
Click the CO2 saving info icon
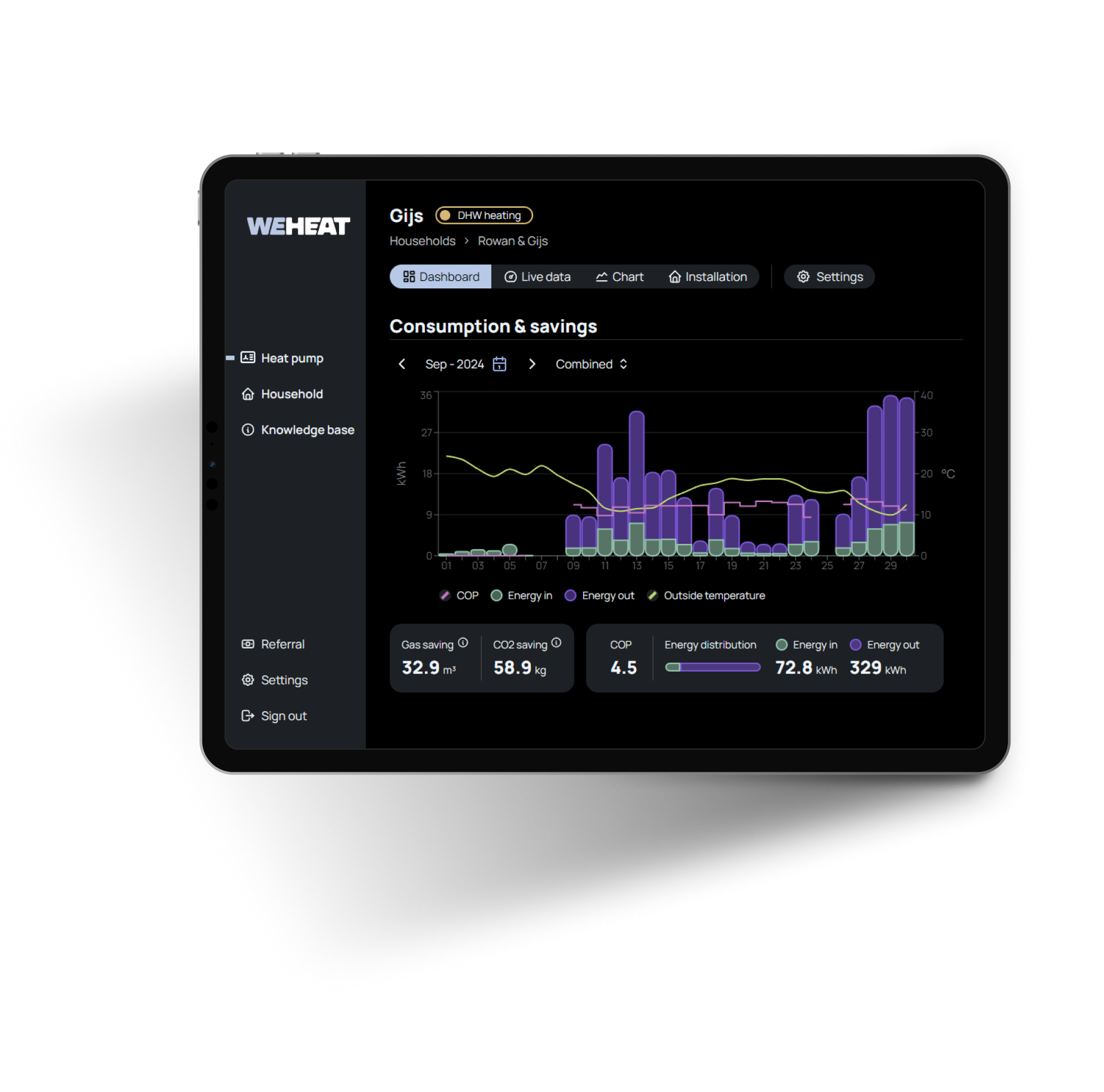point(556,643)
